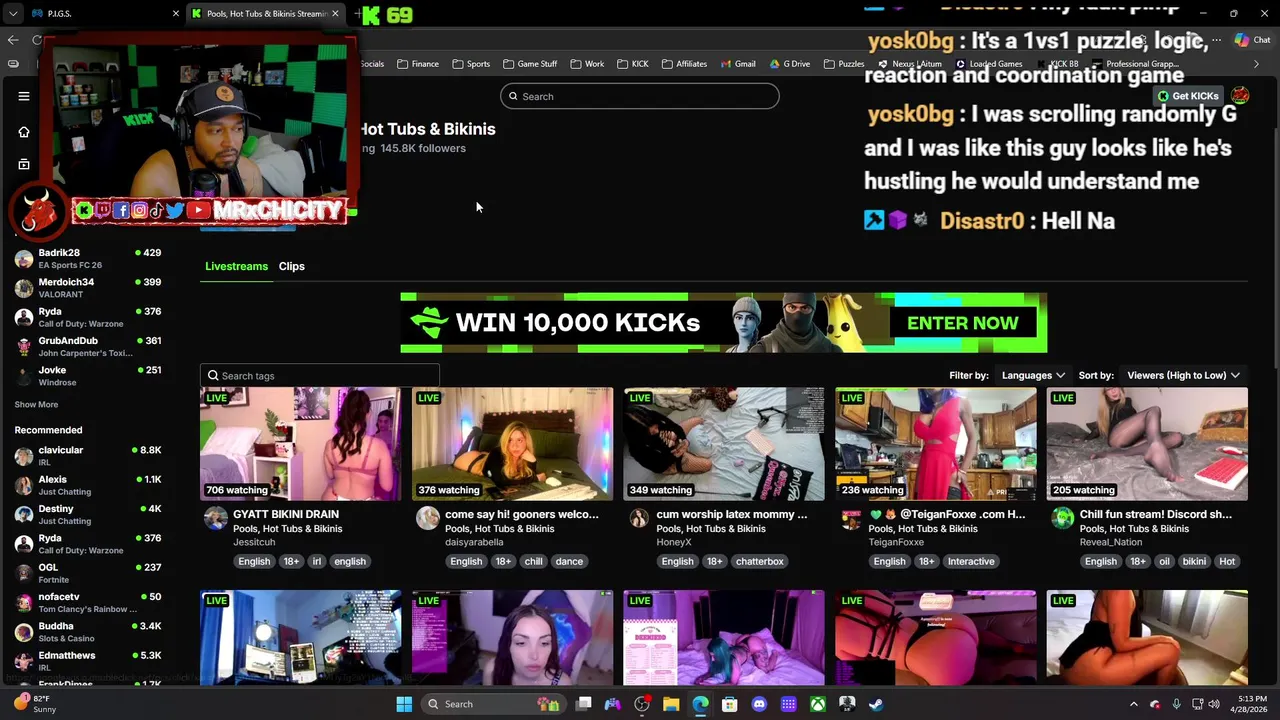The width and height of the screenshot is (1280, 720).
Task: Click the Interactive tag under TeiganFoxxe
Action: [971, 561]
